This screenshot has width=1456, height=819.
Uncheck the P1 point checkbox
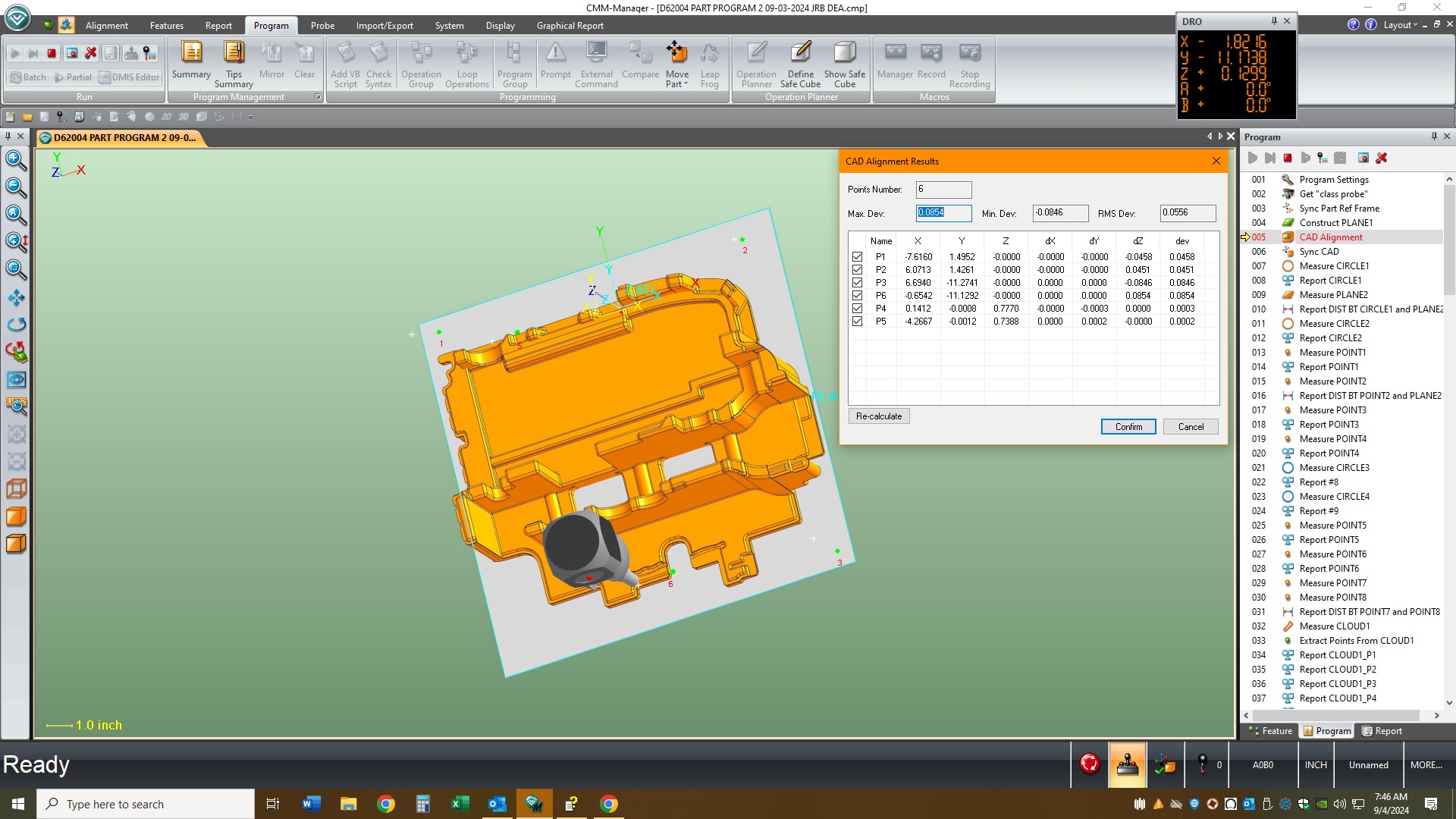tap(857, 257)
